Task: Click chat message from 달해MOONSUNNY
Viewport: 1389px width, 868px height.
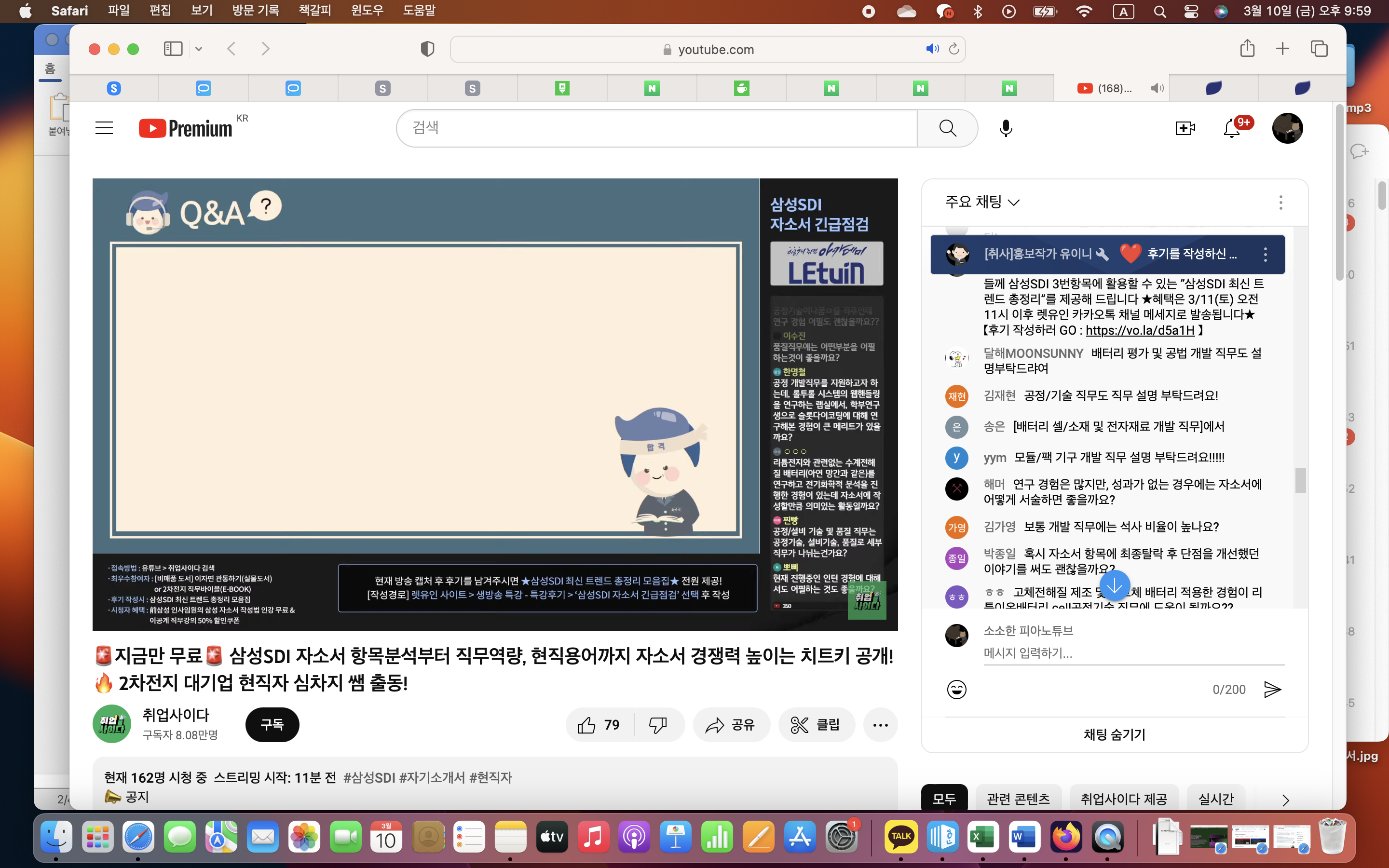Action: pos(1114,361)
